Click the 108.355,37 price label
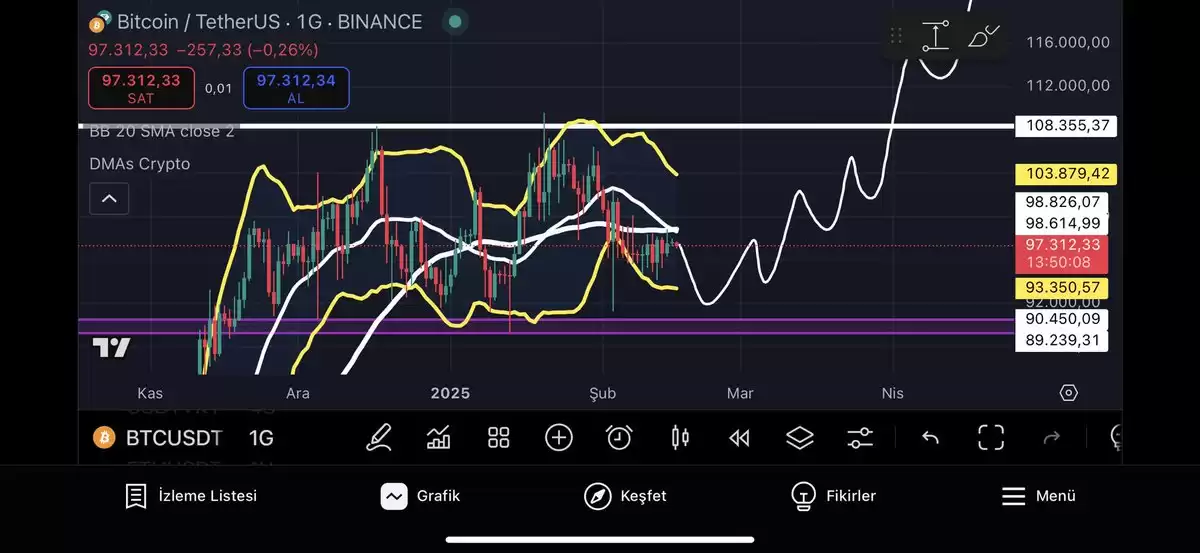This screenshot has height=553, width=1200. (x=1065, y=126)
